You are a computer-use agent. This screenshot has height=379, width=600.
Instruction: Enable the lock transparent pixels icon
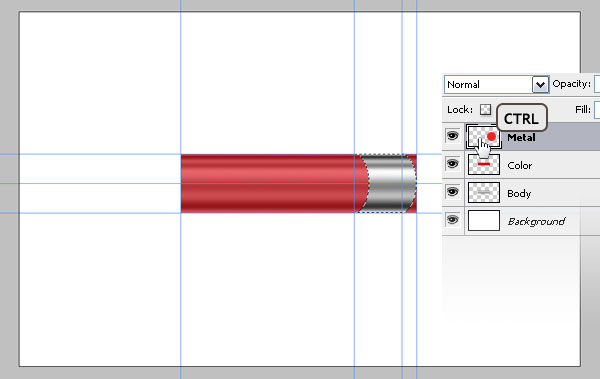pos(486,110)
